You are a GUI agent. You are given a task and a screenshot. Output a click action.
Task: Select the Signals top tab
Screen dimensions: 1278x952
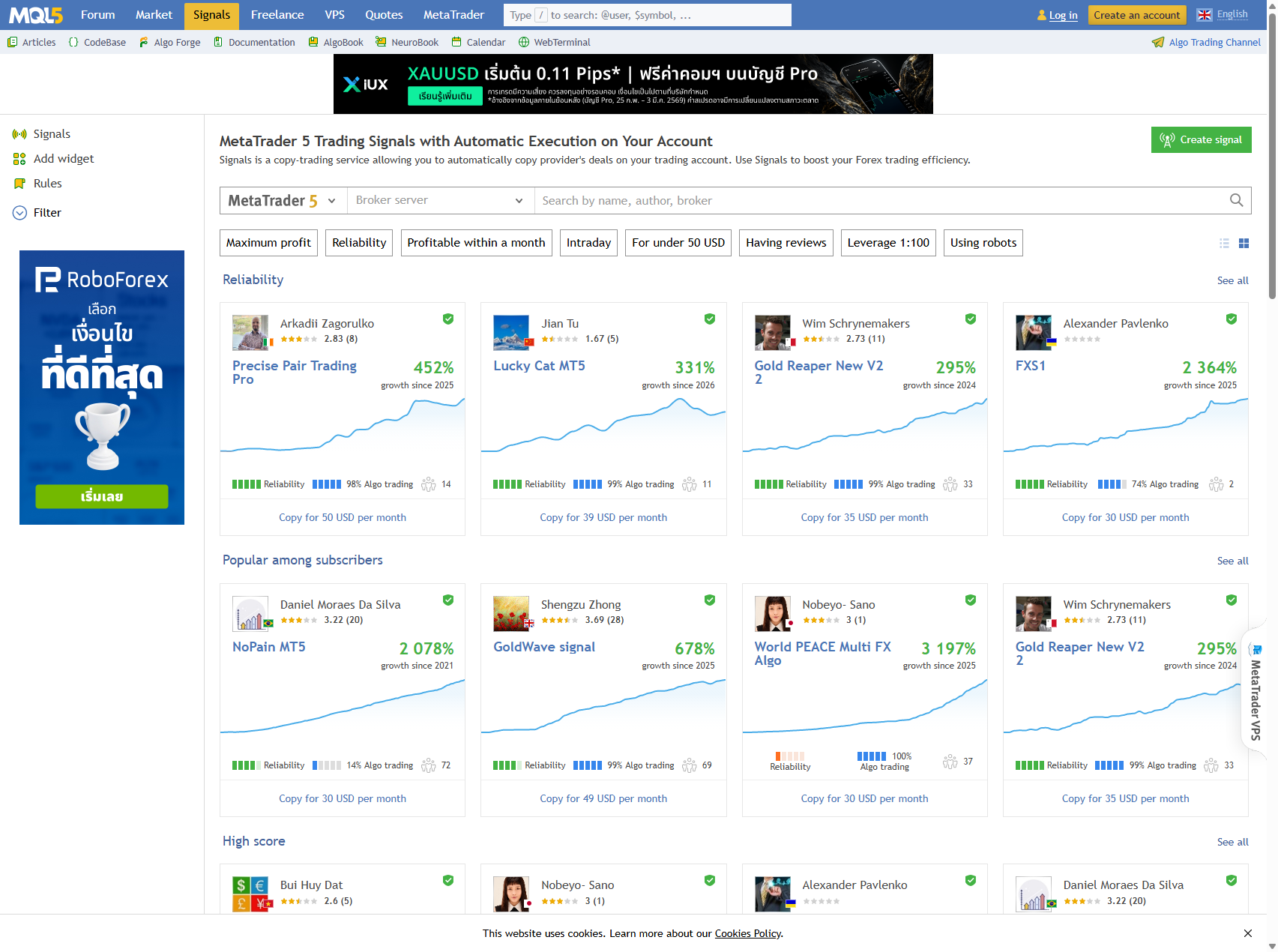point(211,15)
